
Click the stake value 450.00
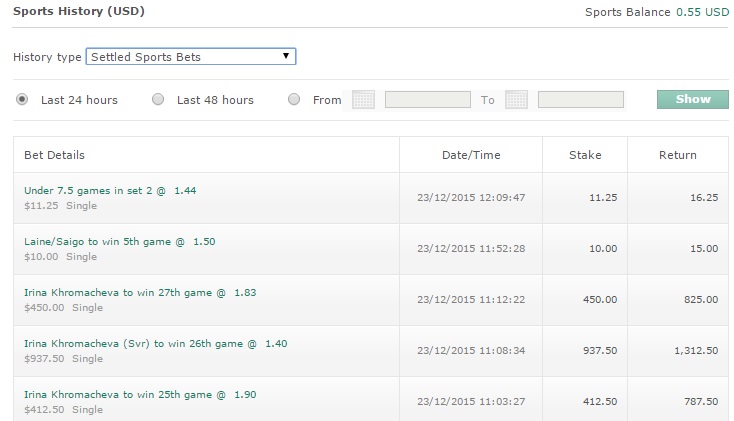coord(600,300)
